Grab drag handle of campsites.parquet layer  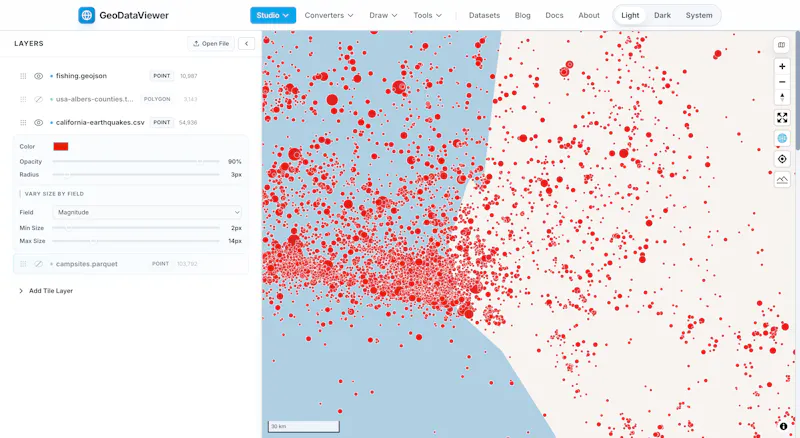click(23, 264)
